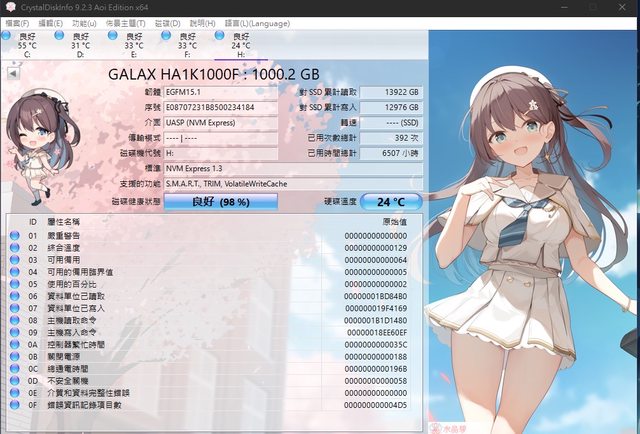Click the drive letter field H:

pos(221,154)
